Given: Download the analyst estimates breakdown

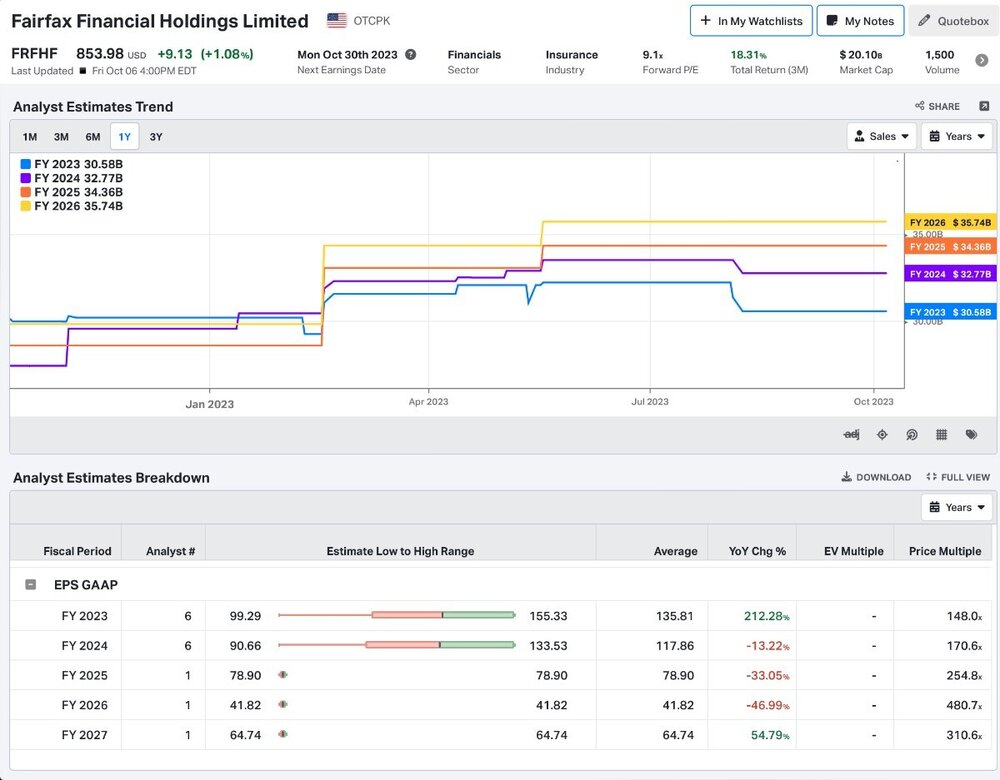Looking at the screenshot, I should [876, 477].
